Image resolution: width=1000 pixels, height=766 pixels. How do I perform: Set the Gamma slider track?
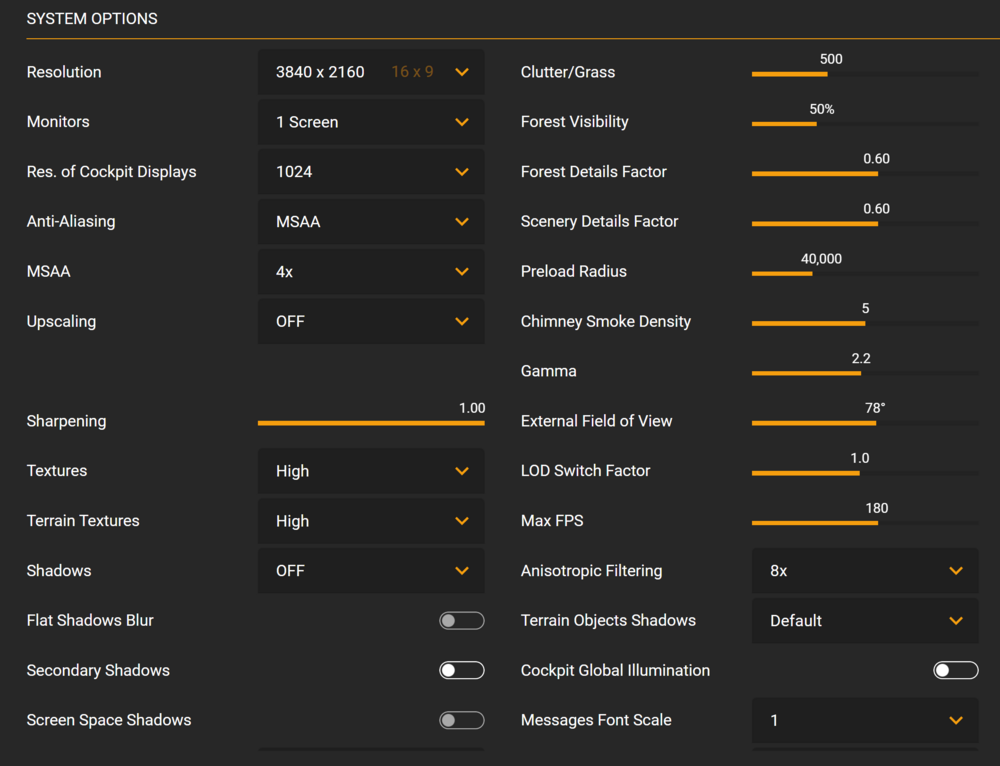pos(865,373)
